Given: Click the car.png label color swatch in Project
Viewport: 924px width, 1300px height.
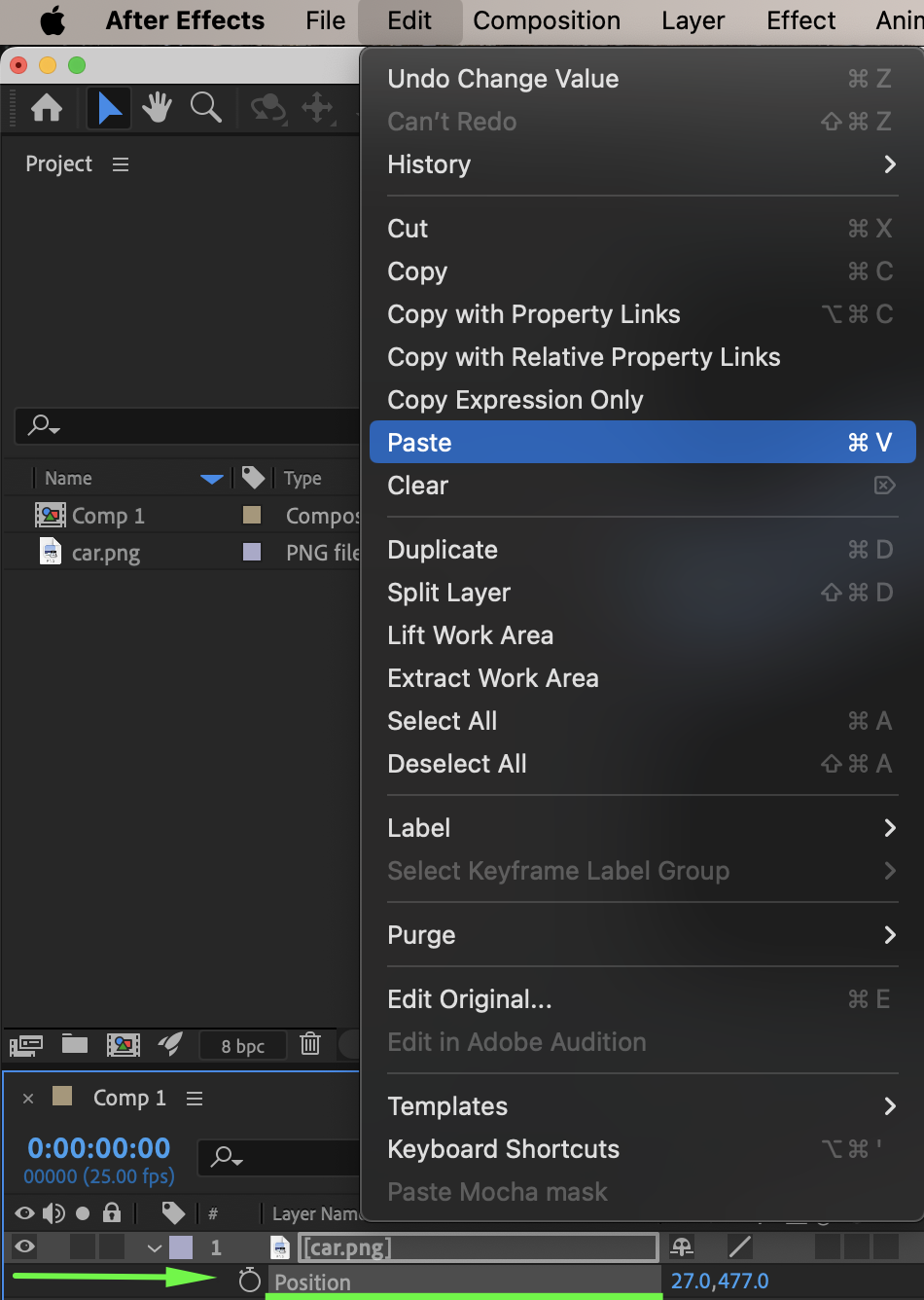Looking at the screenshot, I should coord(252,552).
